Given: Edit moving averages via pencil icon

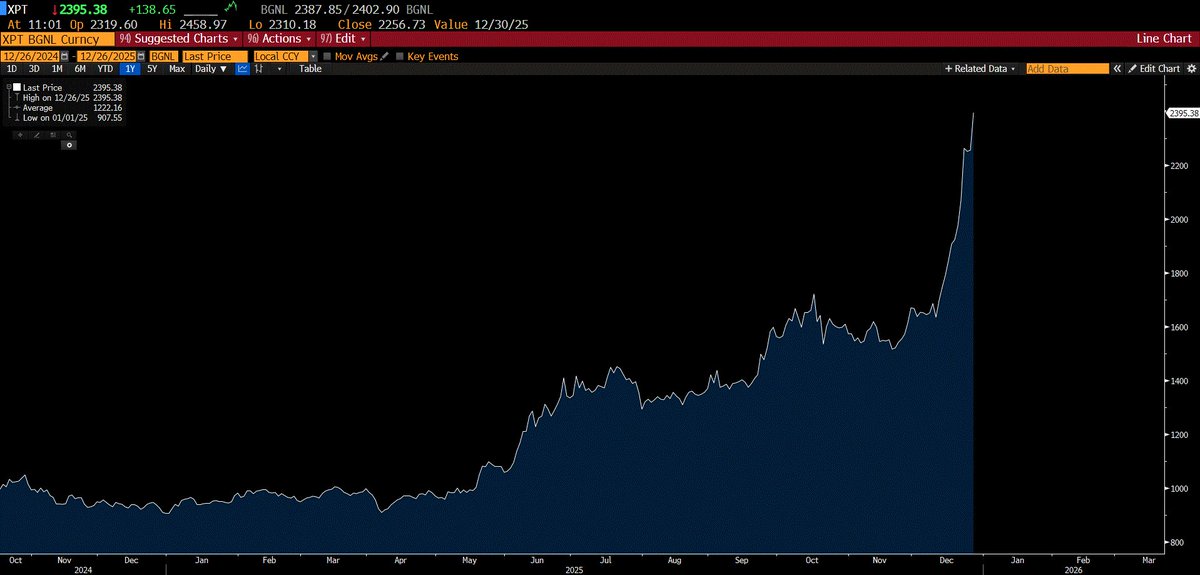Looking at the screenshot, I should [x=384, y=56].
